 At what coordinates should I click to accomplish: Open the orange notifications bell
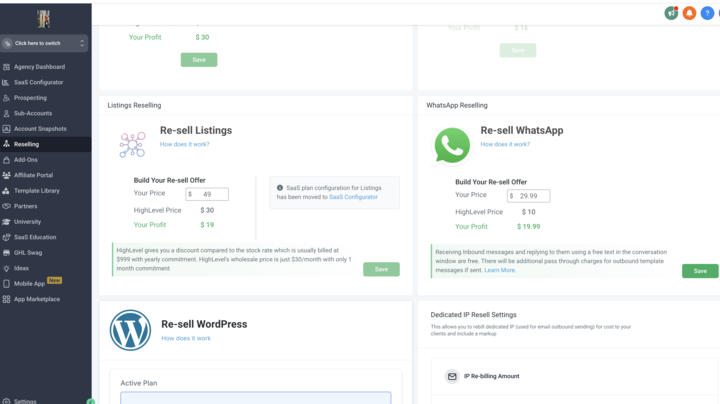click(689, 13)
